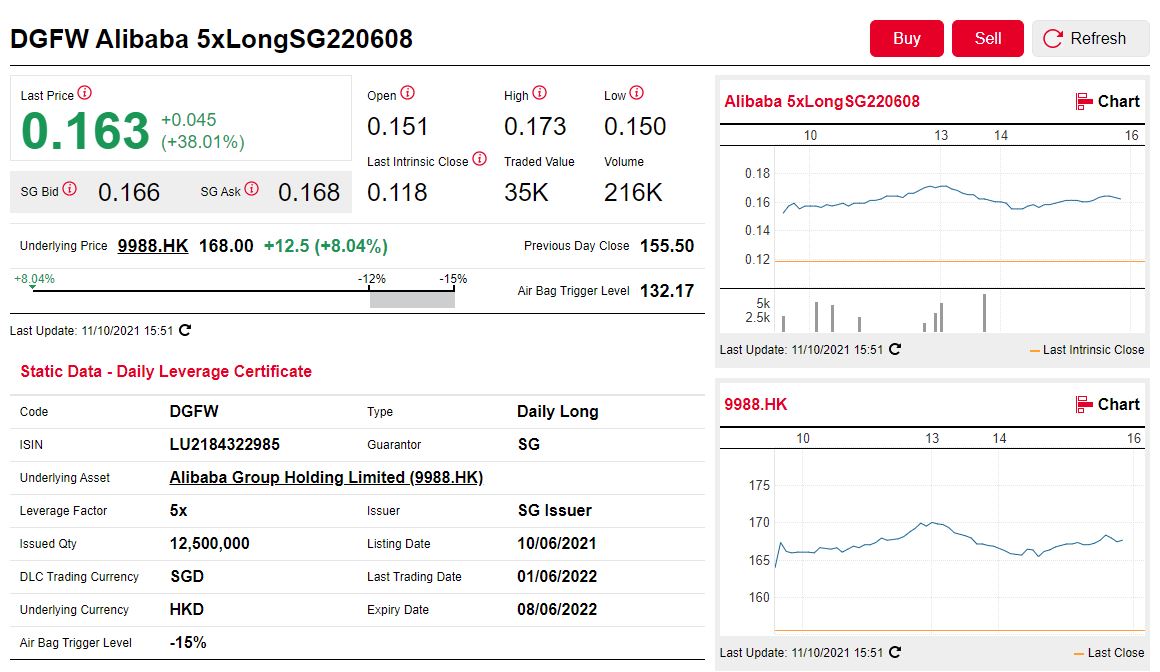Screen dimensions: 1160x672
Task: Click Leverage Factor value 5x
Action: tap(178, 511)
